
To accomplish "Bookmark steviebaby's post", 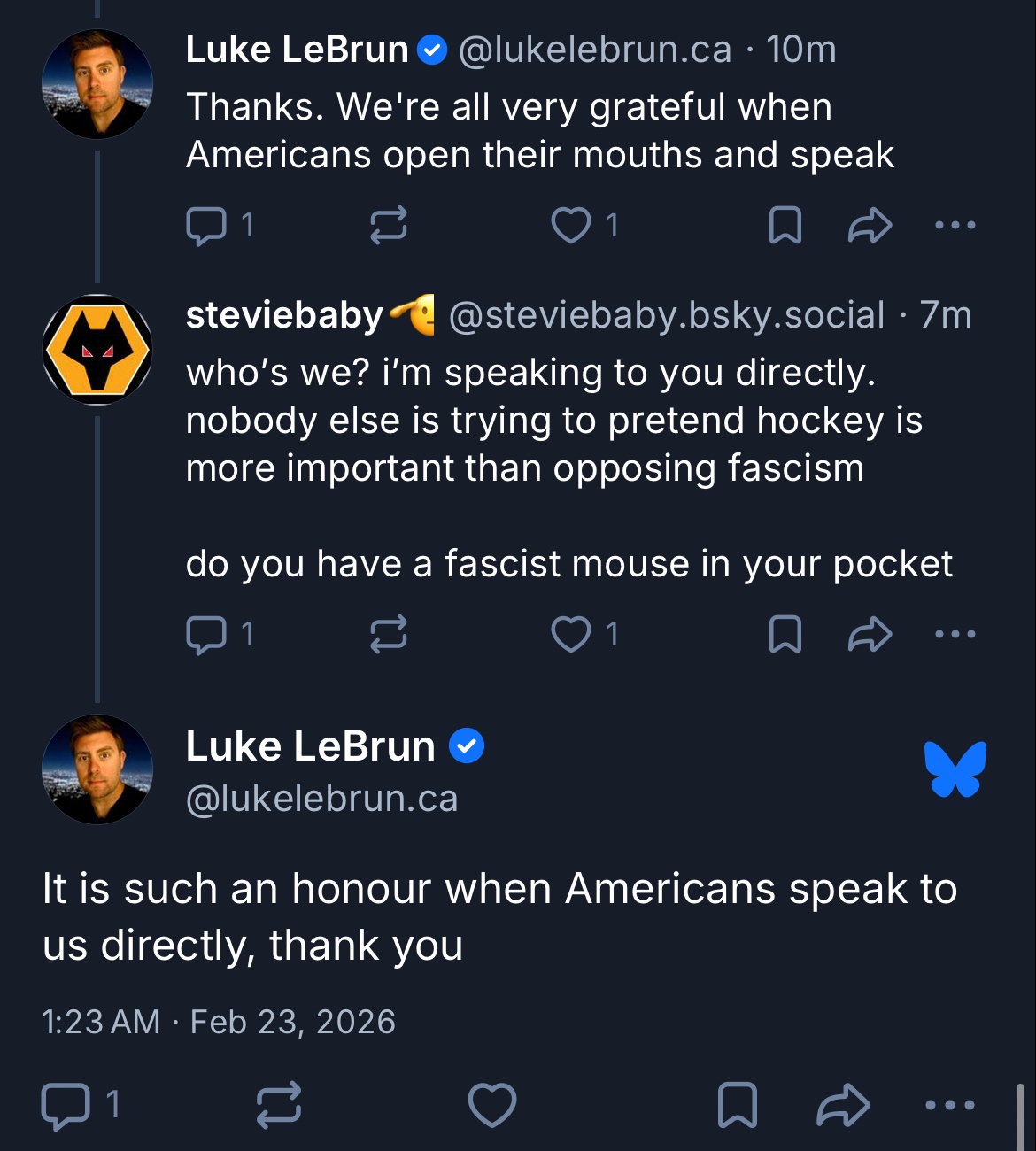I will (785, 634).
